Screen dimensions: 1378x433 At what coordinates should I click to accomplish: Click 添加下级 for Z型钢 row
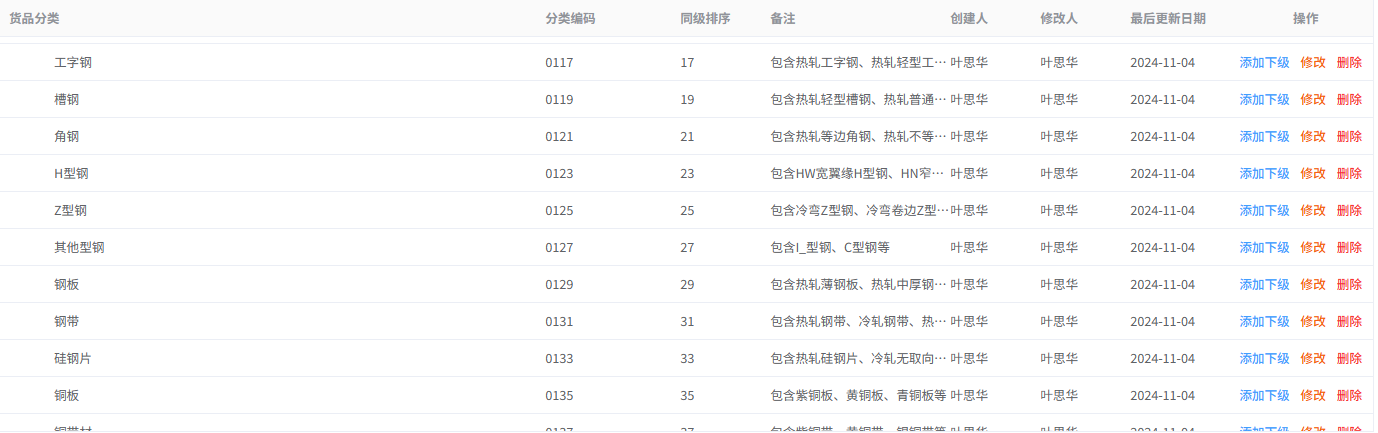tap(1264, 210)
